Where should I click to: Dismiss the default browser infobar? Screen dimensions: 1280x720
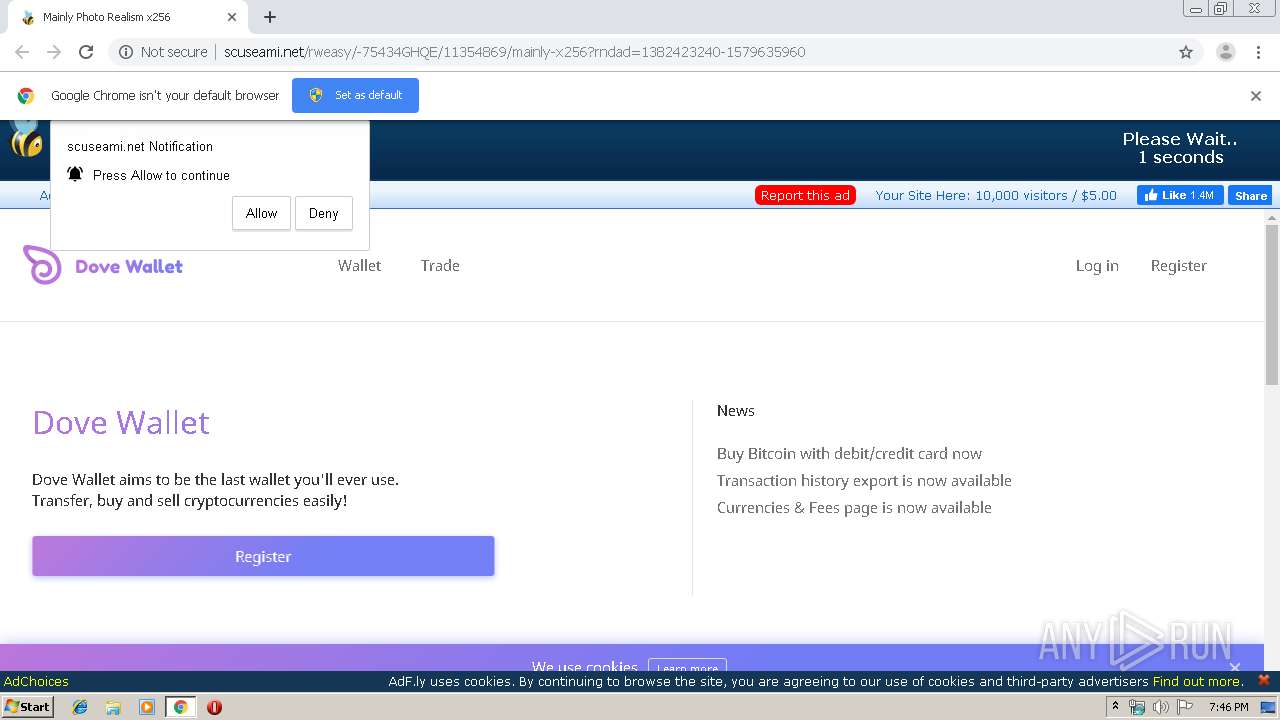click(x=1256, y=96)
